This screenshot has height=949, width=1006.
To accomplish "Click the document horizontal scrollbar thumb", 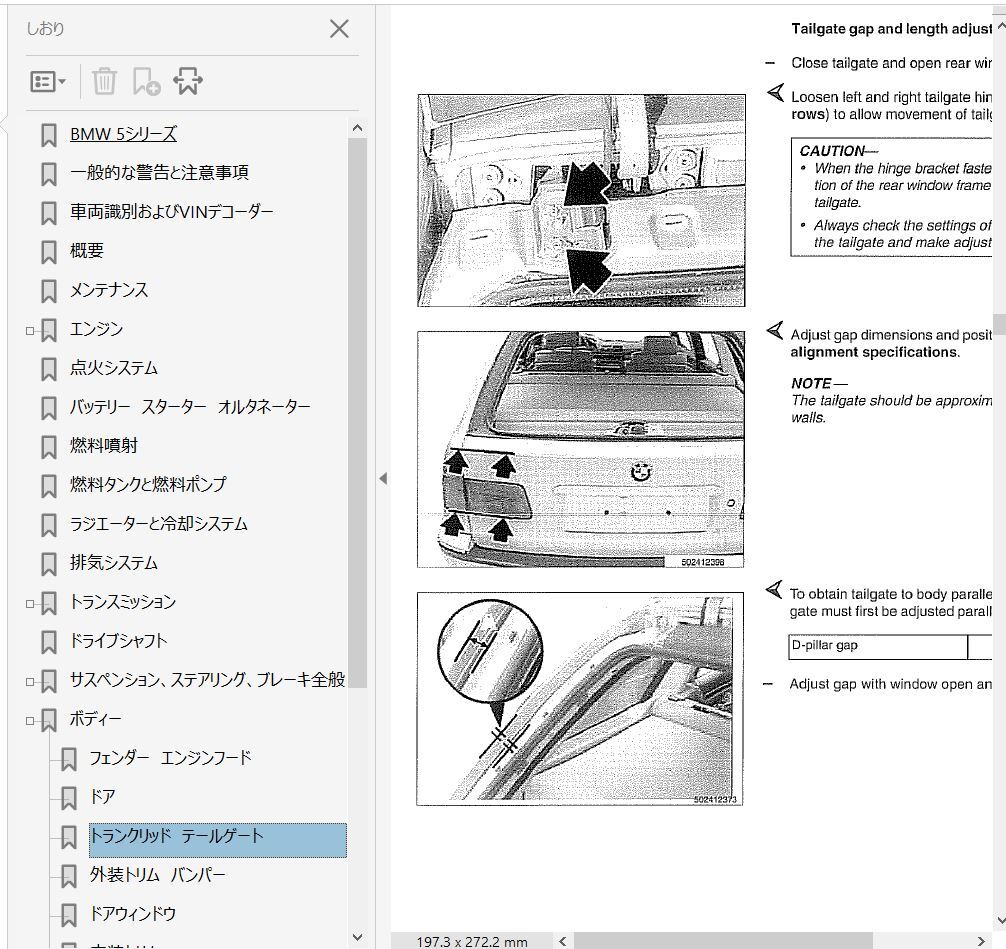I will [x=723, y=941].
